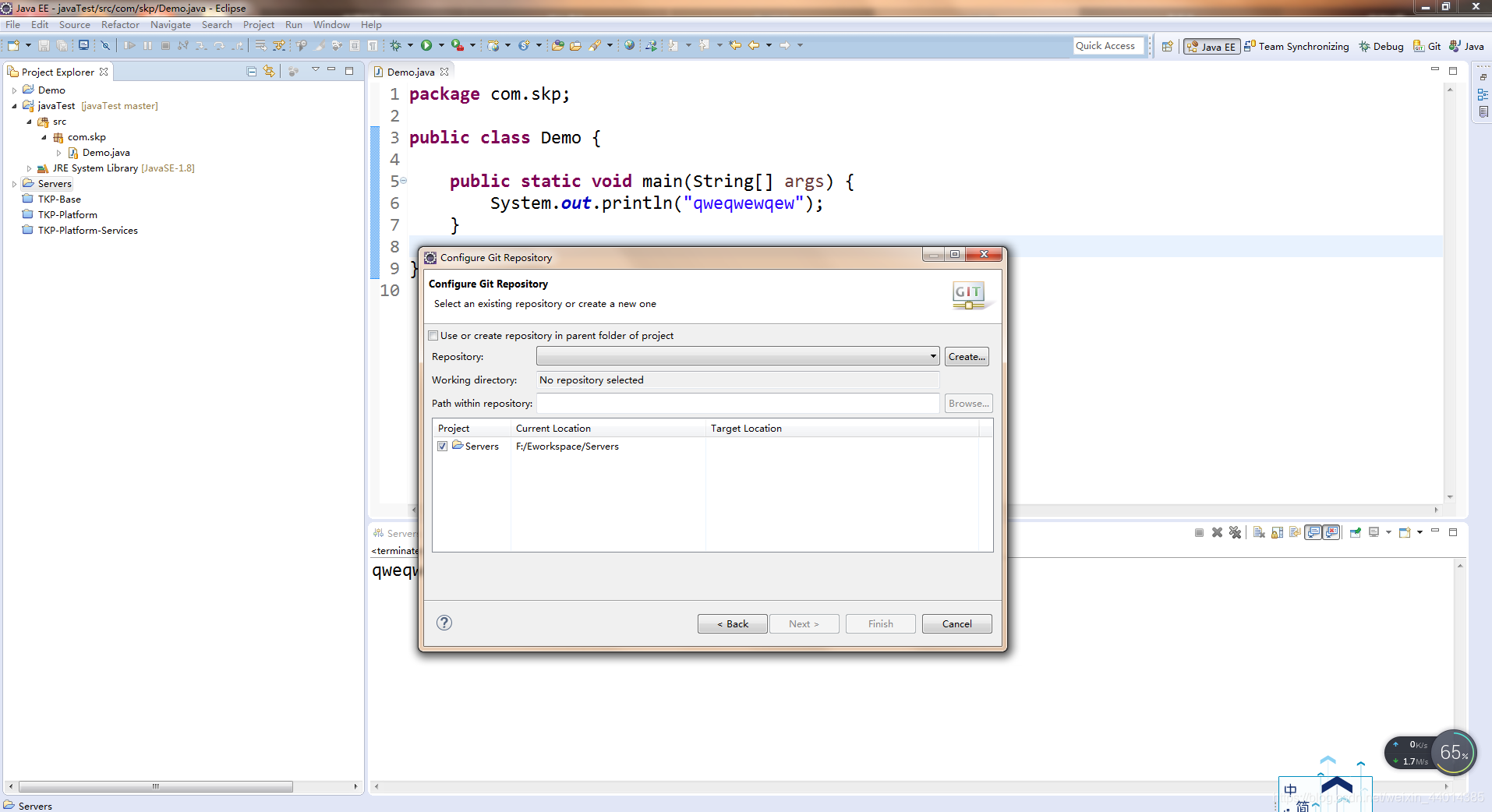The width and height of the screenshot is (1492, 812).
Task: Toggle Show Console on standard error change
Action: pos(1332,532)
